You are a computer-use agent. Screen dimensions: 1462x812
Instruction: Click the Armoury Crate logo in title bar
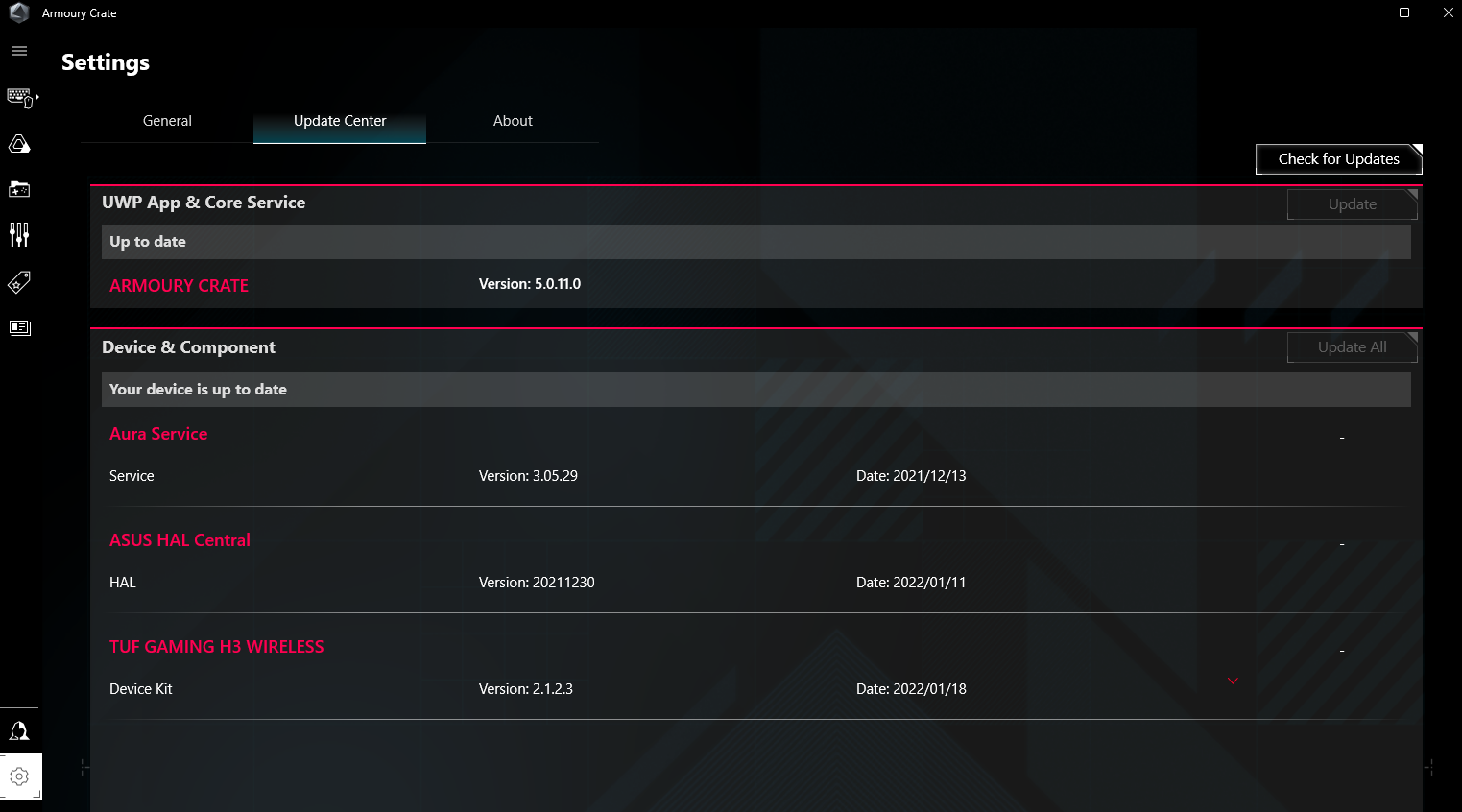[x=19, y=12]
